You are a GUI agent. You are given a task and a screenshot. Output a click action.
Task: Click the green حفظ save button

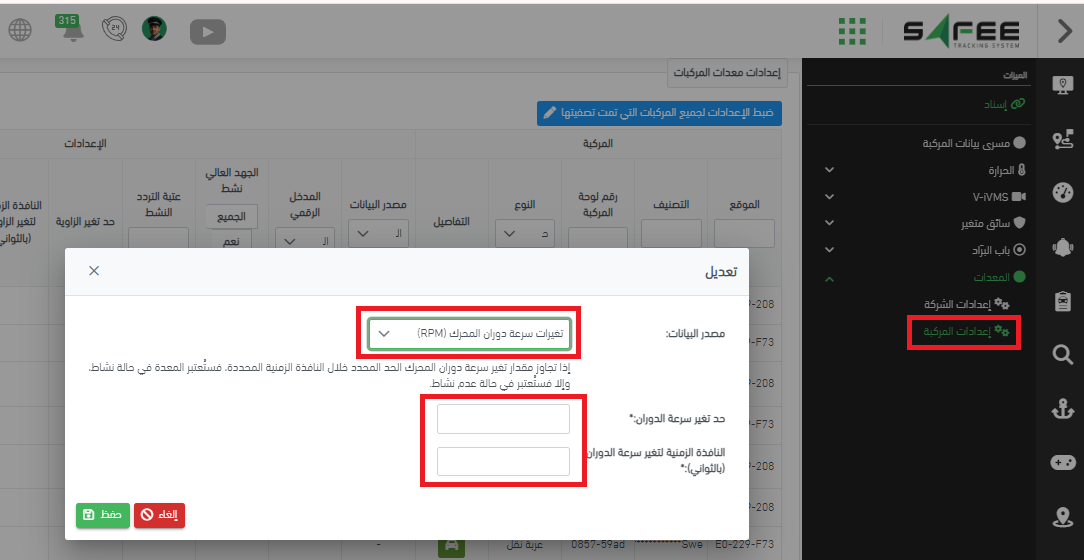pos(103,515)
